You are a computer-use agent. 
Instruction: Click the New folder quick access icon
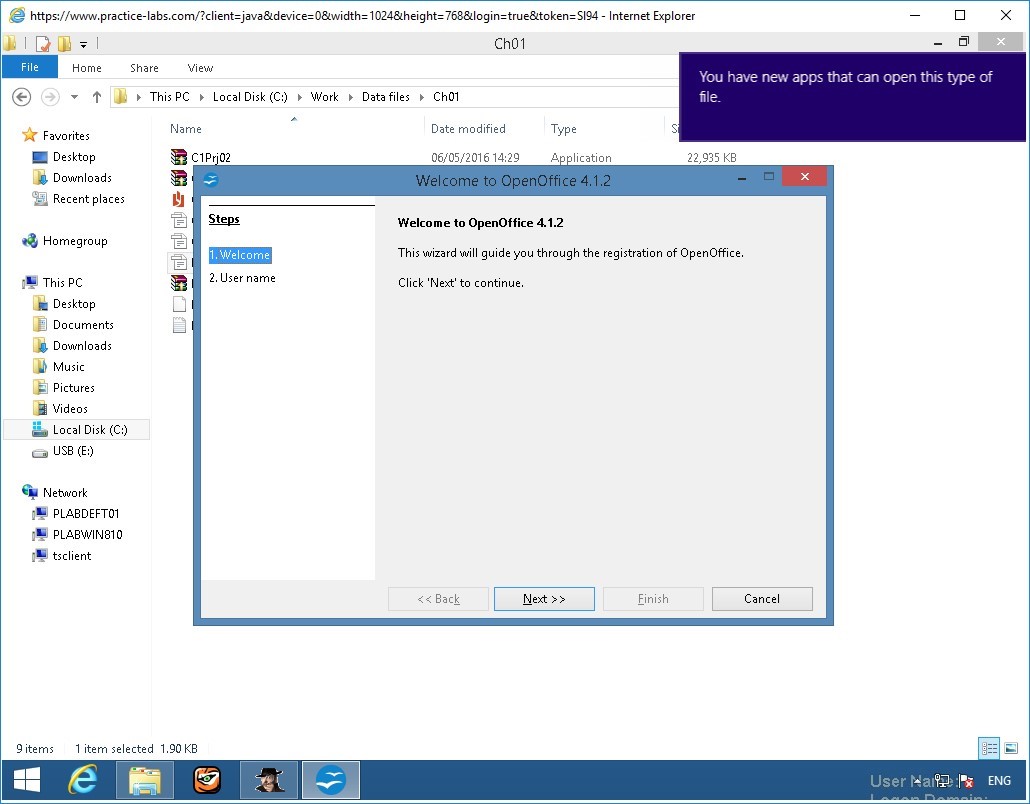[x=64, y=44]
